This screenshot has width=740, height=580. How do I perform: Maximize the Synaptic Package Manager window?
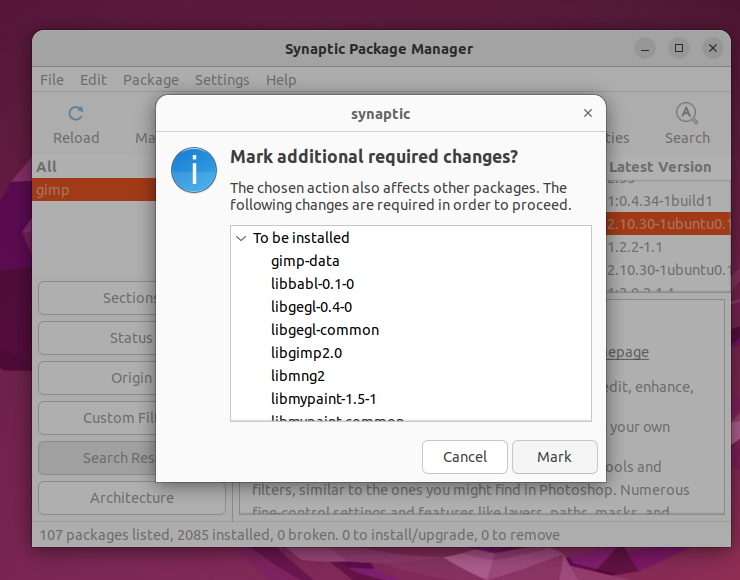point(679,49)
